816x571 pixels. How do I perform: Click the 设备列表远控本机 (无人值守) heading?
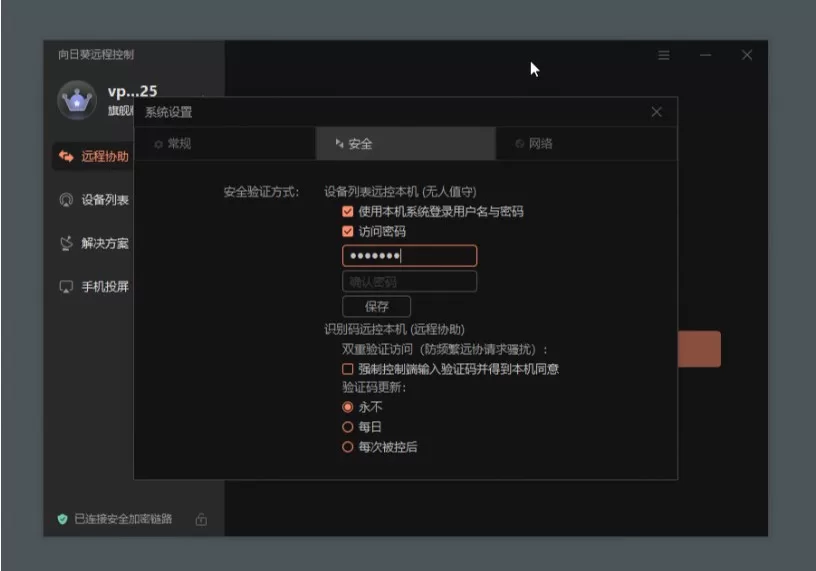click(400, 192)
